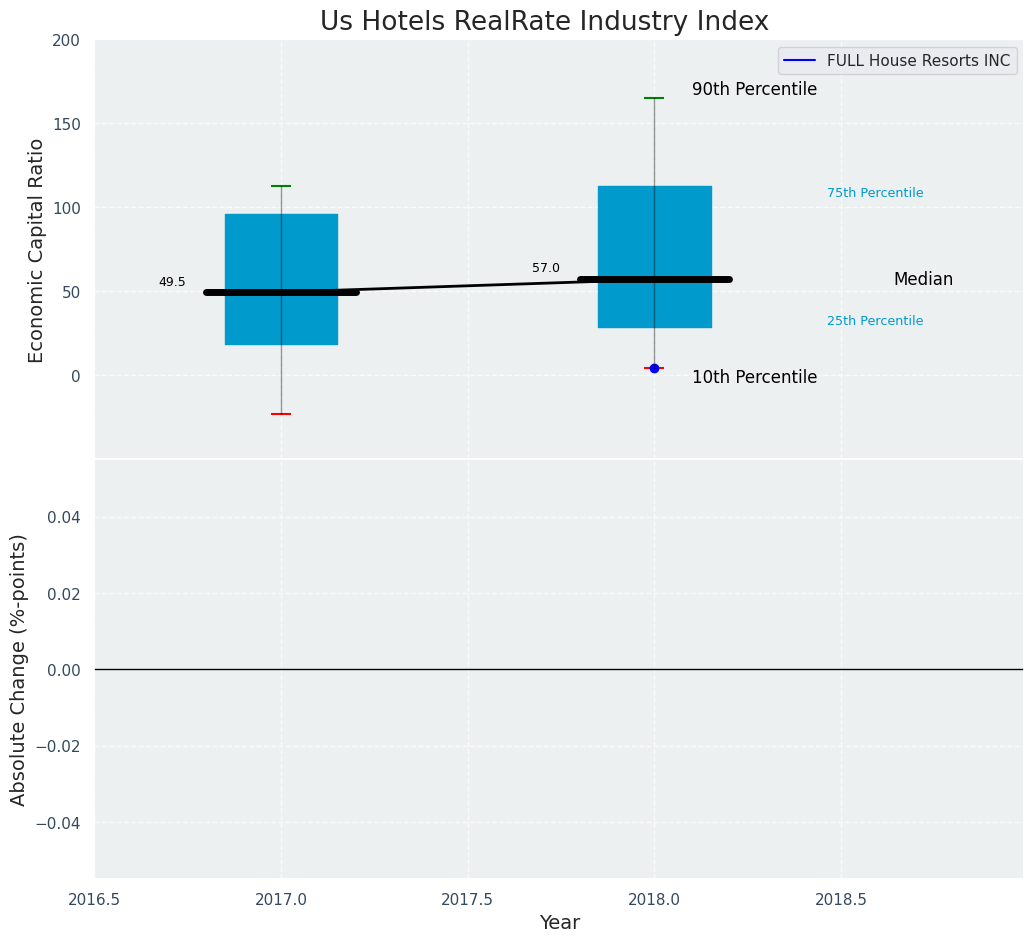Click the 10th Percentile label
Image resolution: width=1034 pixels, height=942 pixels.
(x=754, y=377)
